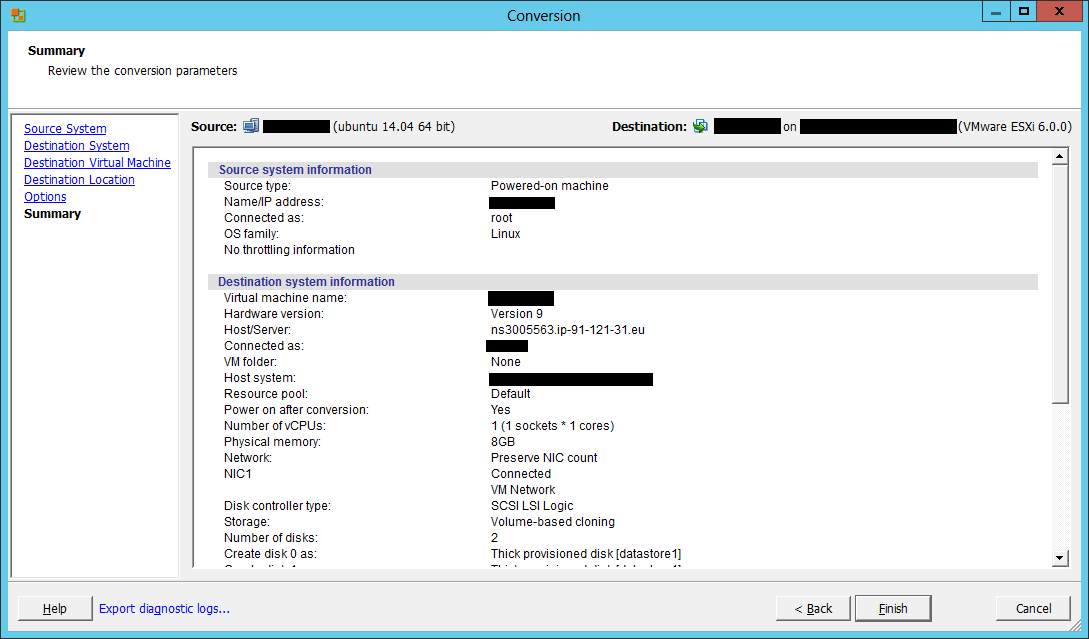1089x639 pixels.
Task: Click the 'Source type:' label
Action: coord(257,185)
